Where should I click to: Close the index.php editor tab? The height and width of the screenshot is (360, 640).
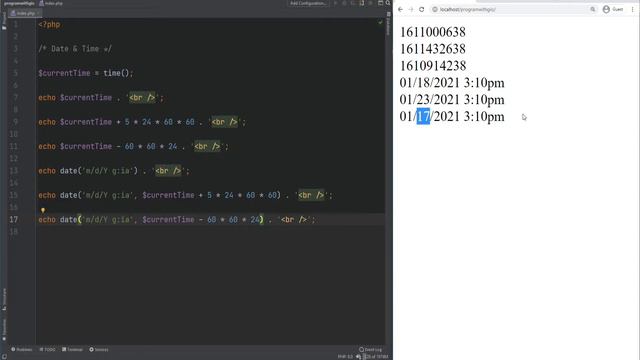point(38,13)
